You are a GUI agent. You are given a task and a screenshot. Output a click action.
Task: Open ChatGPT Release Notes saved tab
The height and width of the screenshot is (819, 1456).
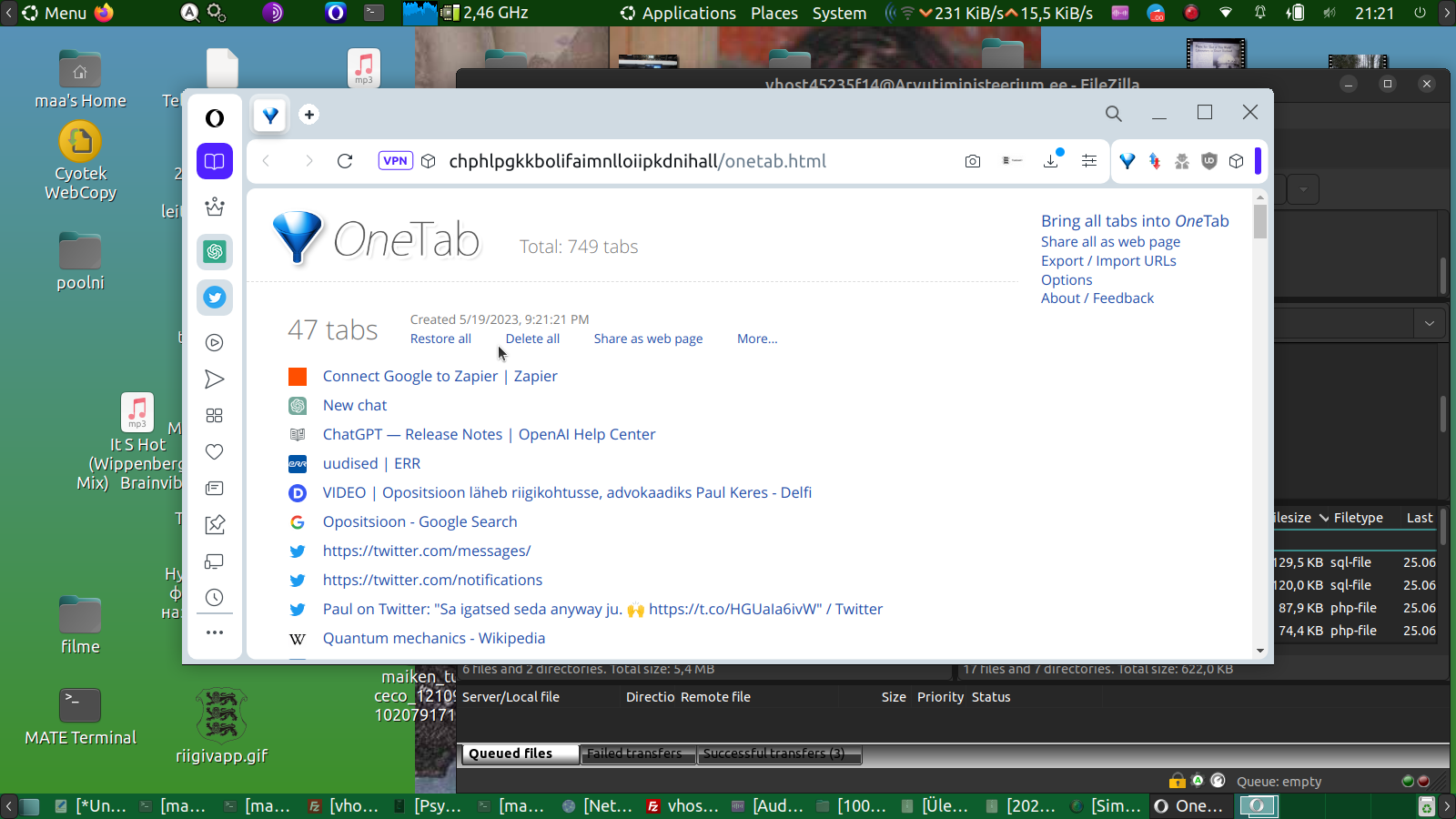pyautogui.click(x=489, y=434)
